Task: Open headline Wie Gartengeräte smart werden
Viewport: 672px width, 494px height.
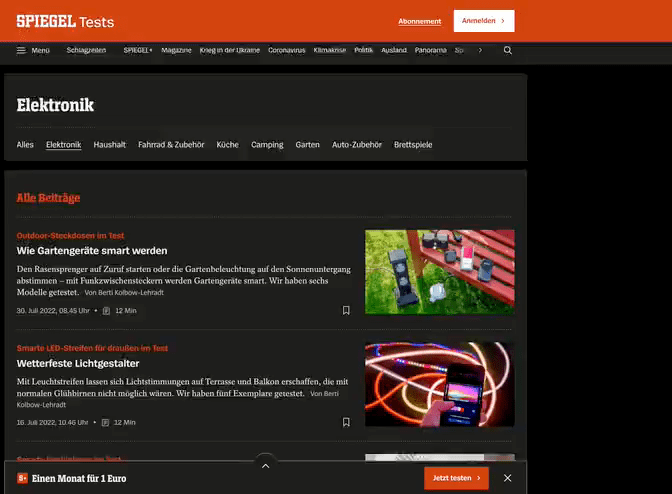Action: pyautogui.click(x=92, y=250)
